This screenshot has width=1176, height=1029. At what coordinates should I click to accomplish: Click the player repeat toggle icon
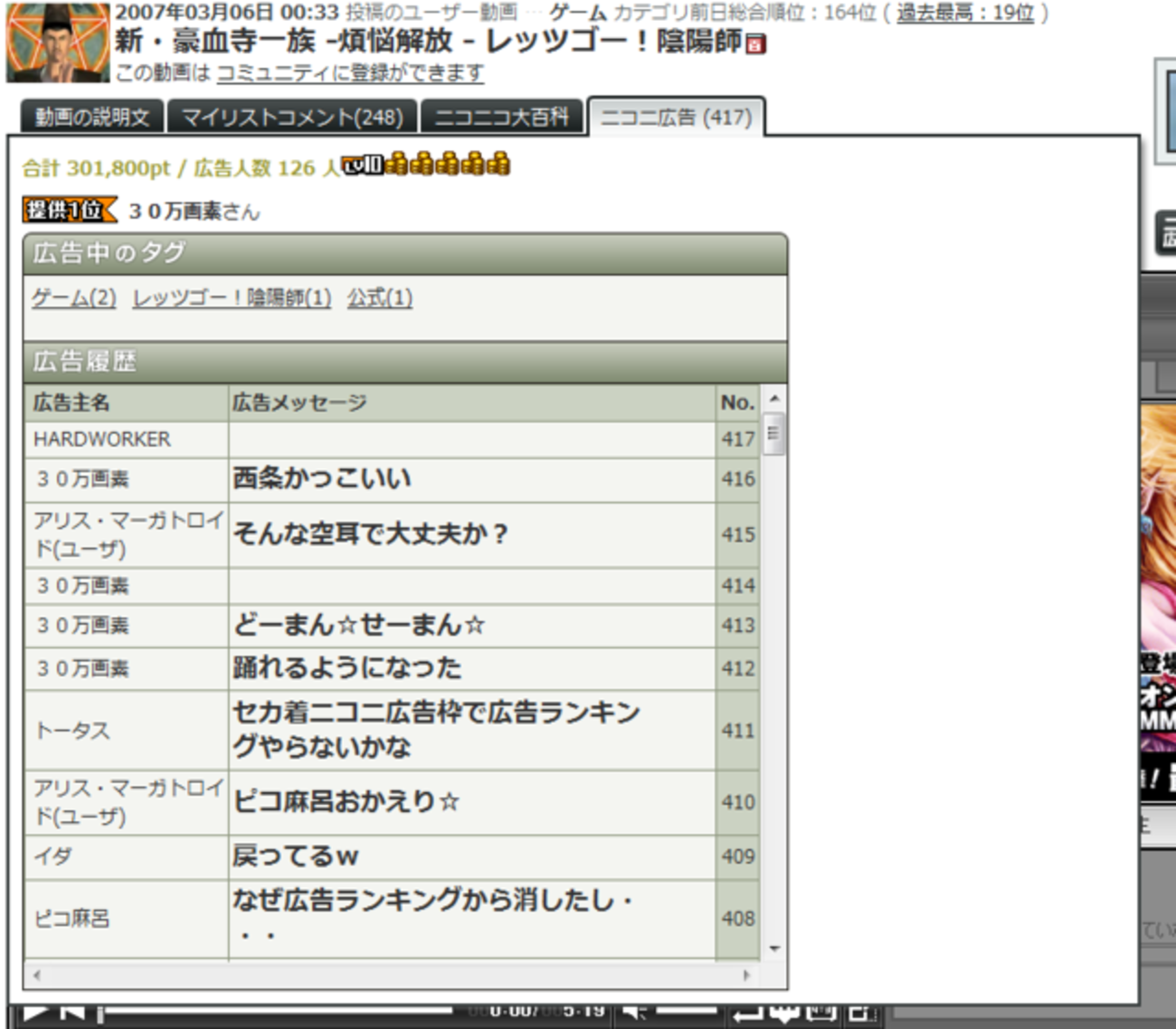pos(747,1014)
